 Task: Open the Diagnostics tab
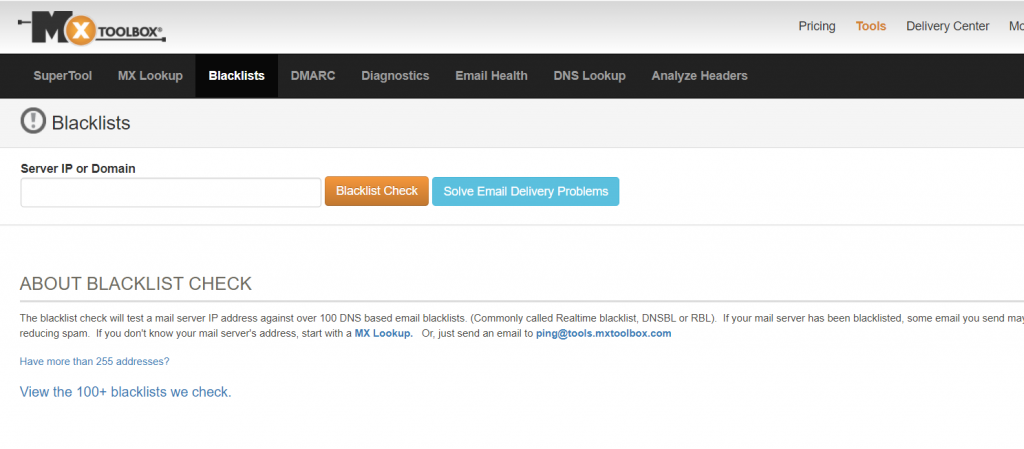tap(395, 76)
